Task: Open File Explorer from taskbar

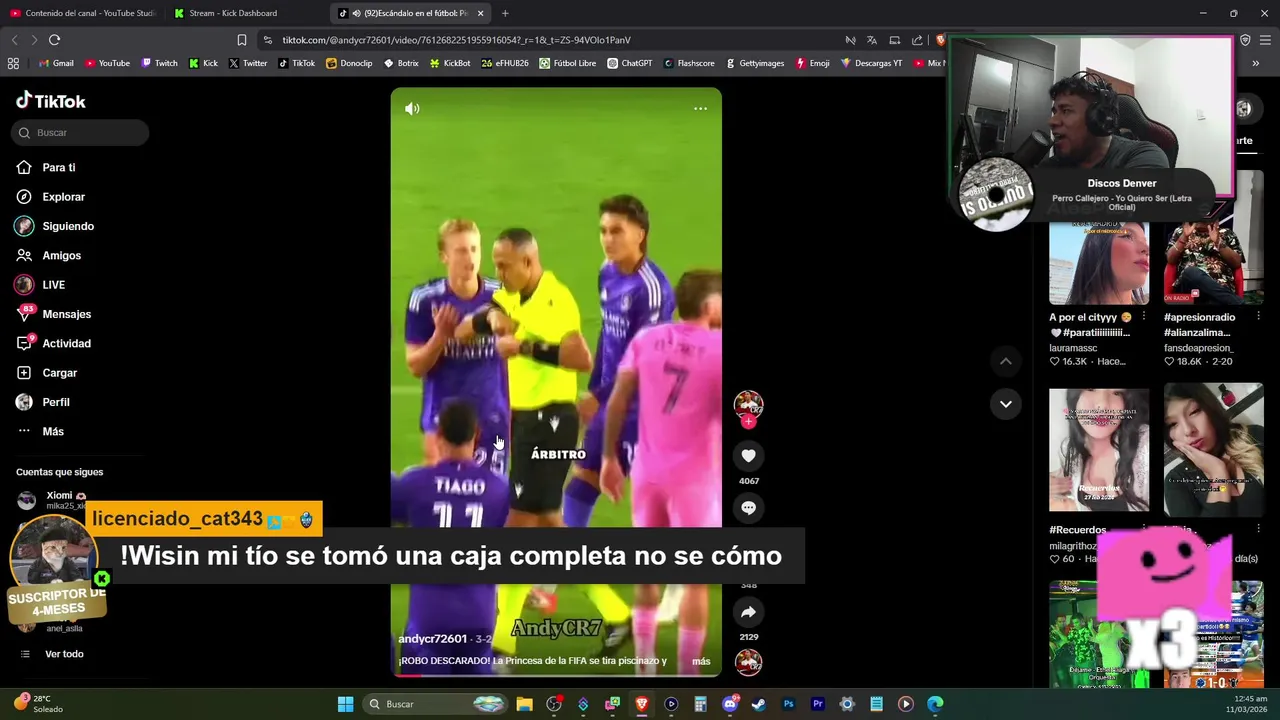Action: click(x=524, y=704)
